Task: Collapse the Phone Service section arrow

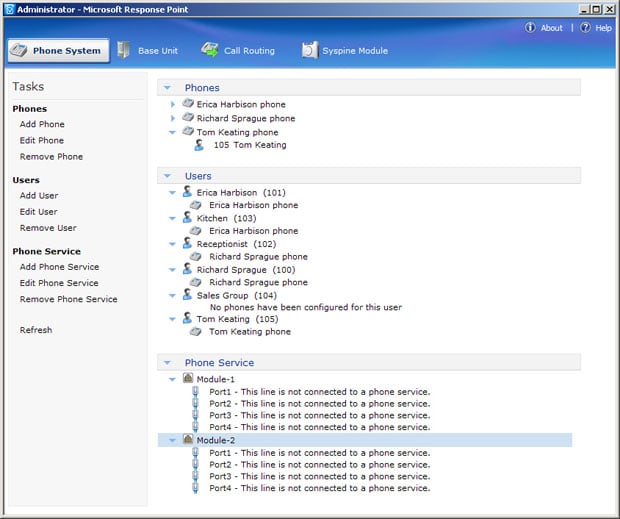Action: (x=168, y=363)
